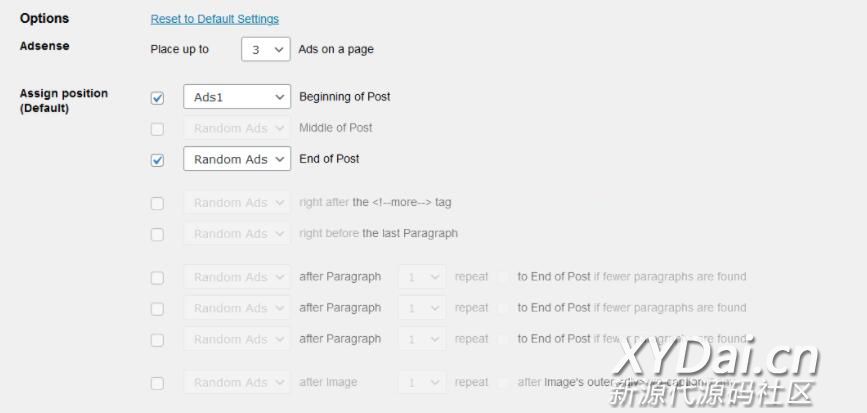Open the ads dropdown for last Paragraph row
Screen dimensions: 867x413
click(236, 233)
